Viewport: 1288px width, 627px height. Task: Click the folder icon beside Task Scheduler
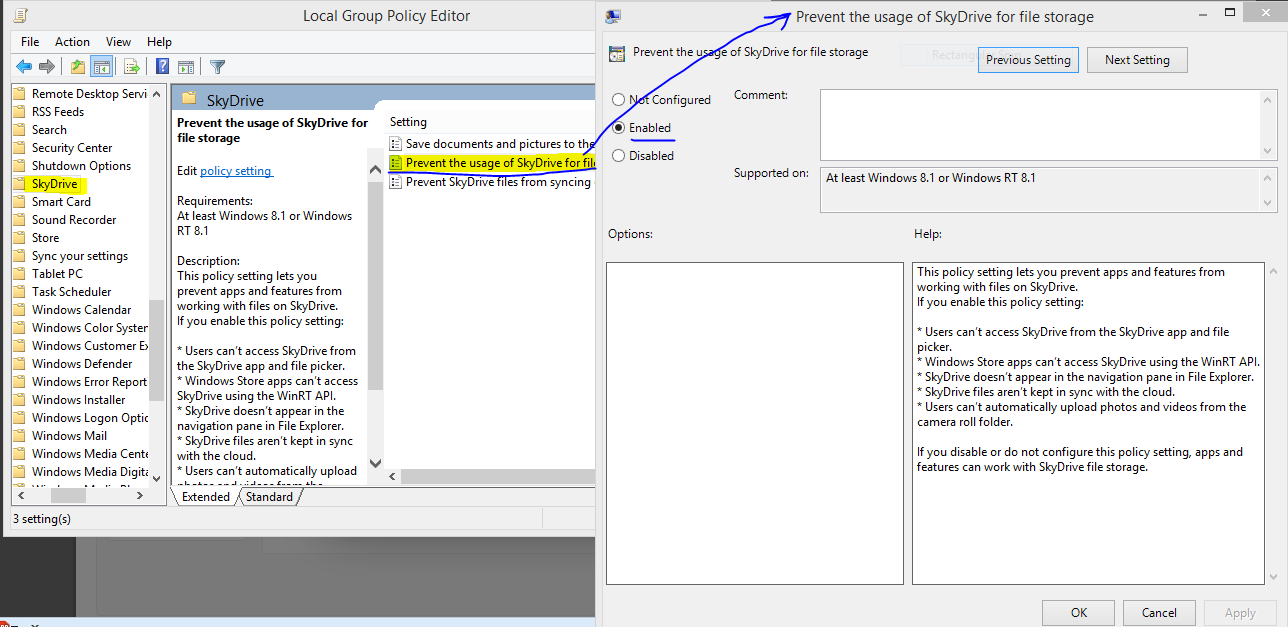[19, 292]
